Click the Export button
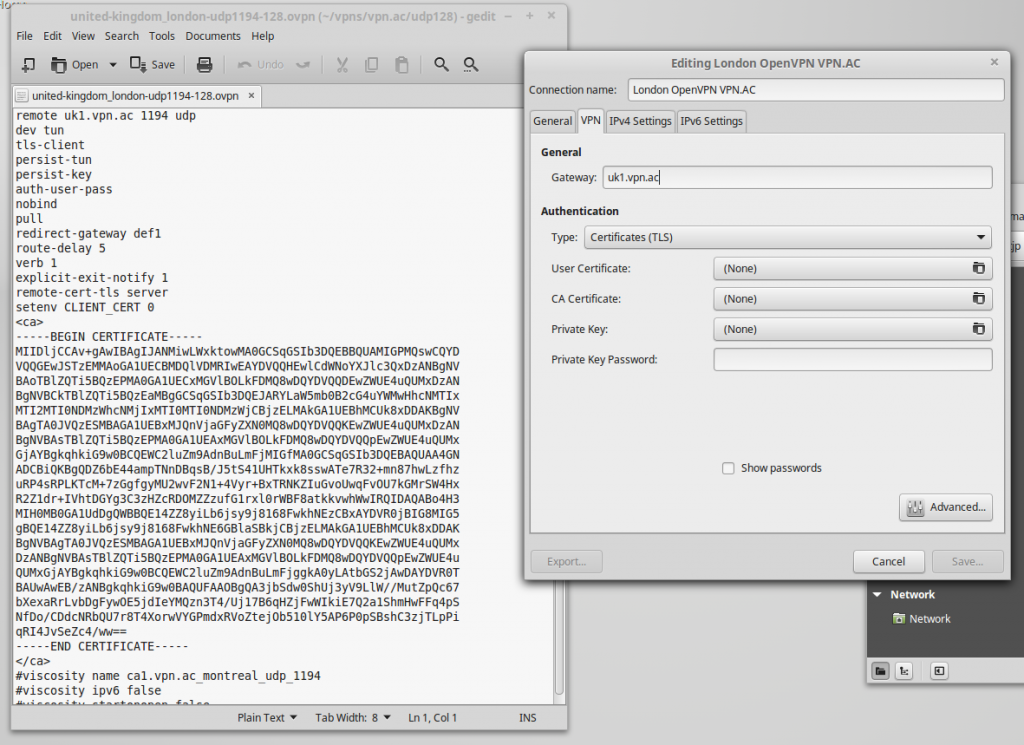Viewport: 1024px width, 745px height. [x=566, y=562]
